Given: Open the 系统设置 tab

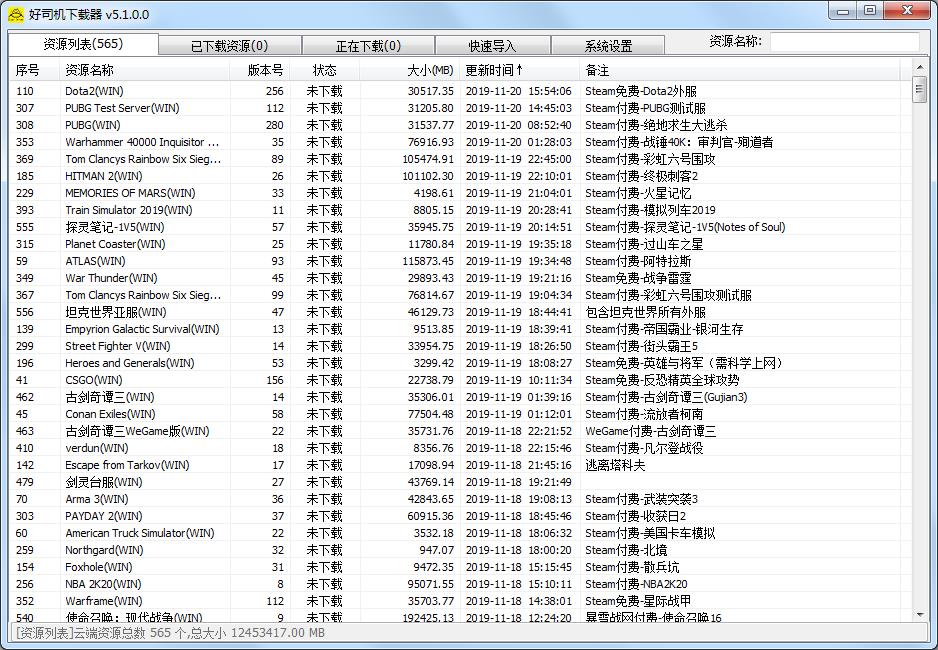Looking at the screenshot, I should pos(607,44).
